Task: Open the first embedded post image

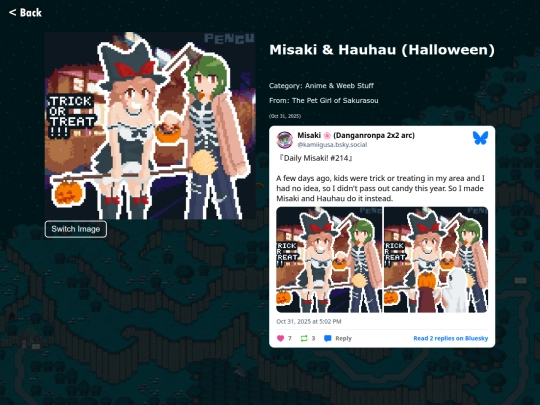Action: pos(329,260)
